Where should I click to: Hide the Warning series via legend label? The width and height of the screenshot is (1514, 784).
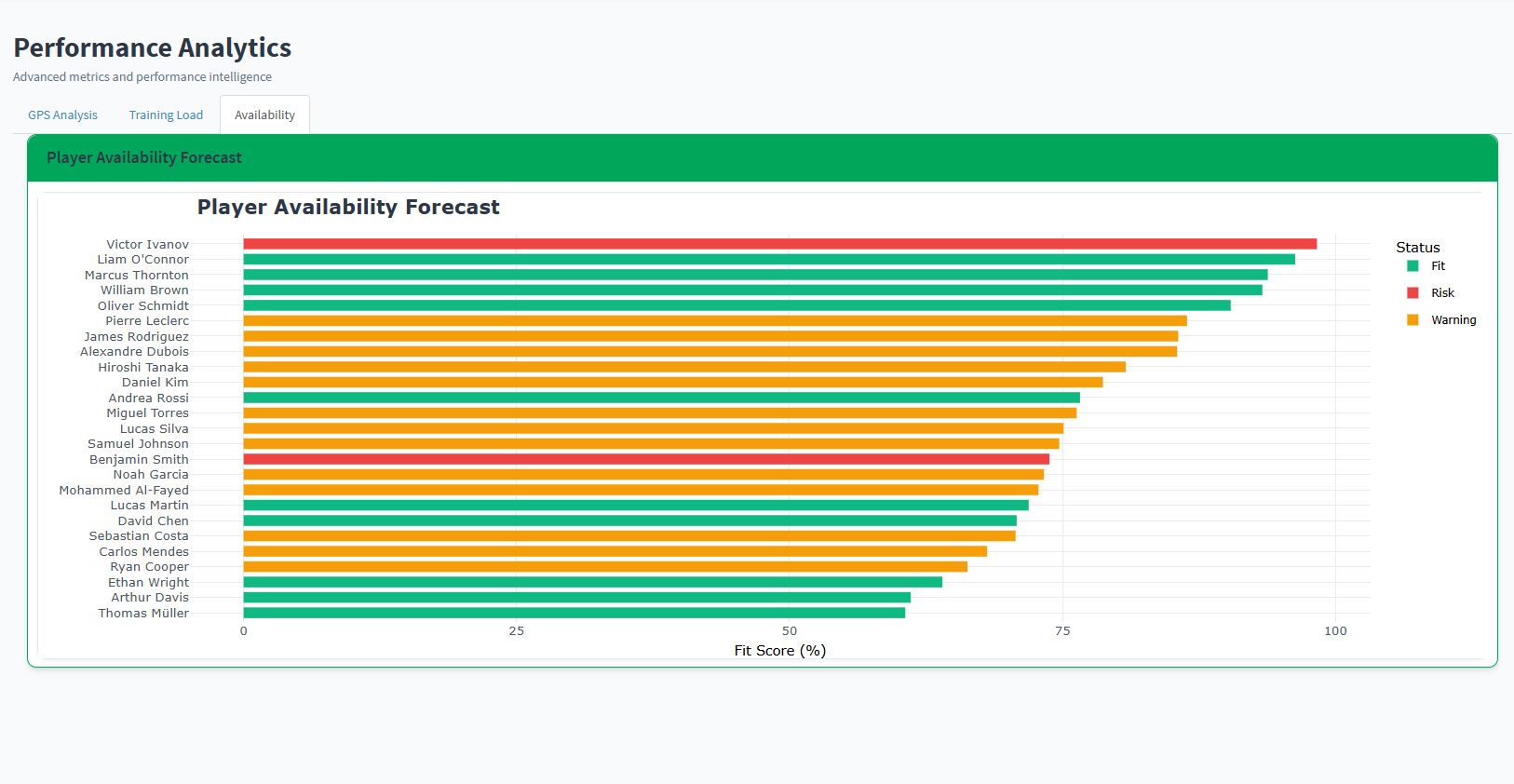point(1453,320)
